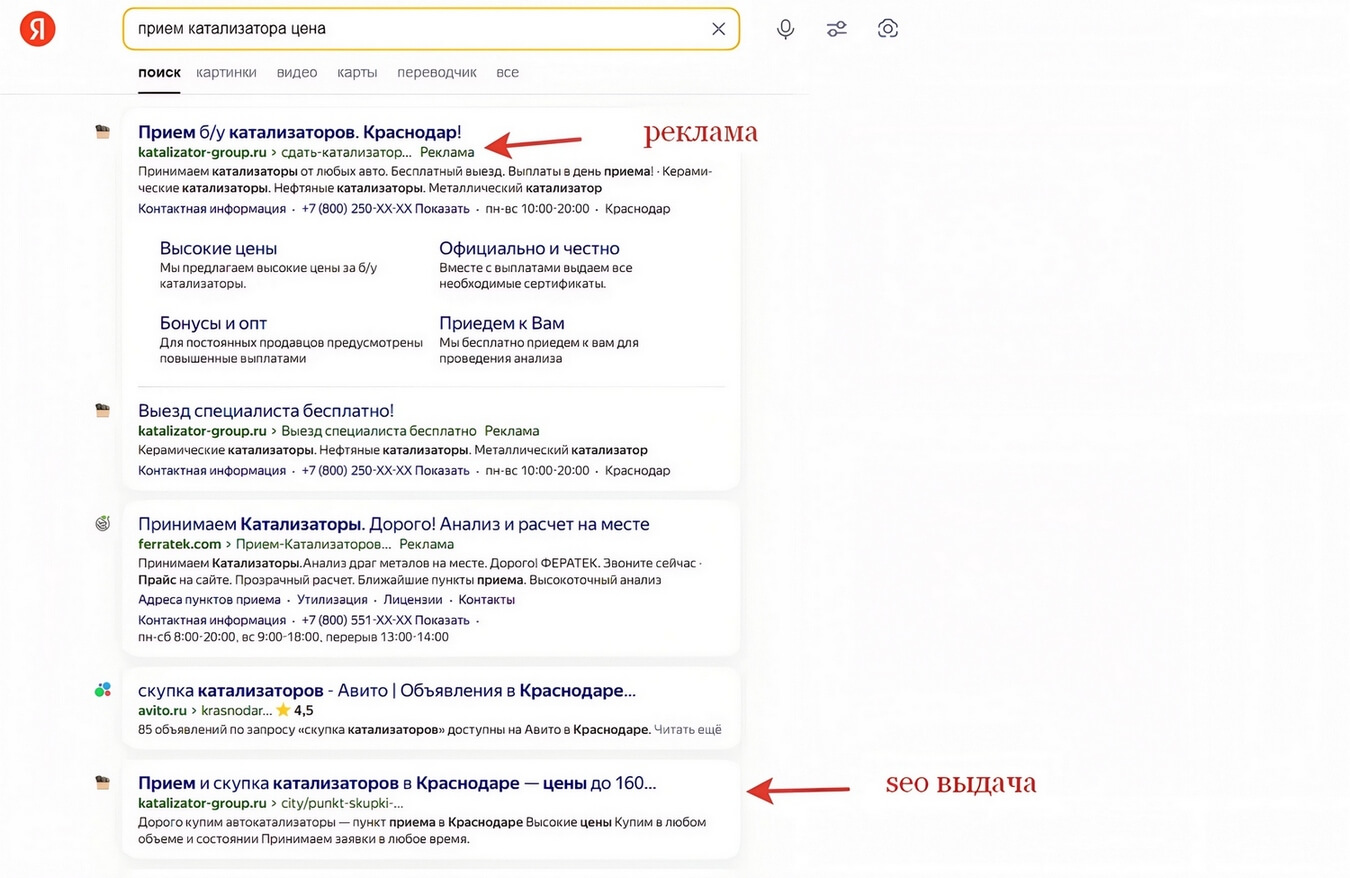
Task: Open the карты tab
Action: [x=357, y=72]
